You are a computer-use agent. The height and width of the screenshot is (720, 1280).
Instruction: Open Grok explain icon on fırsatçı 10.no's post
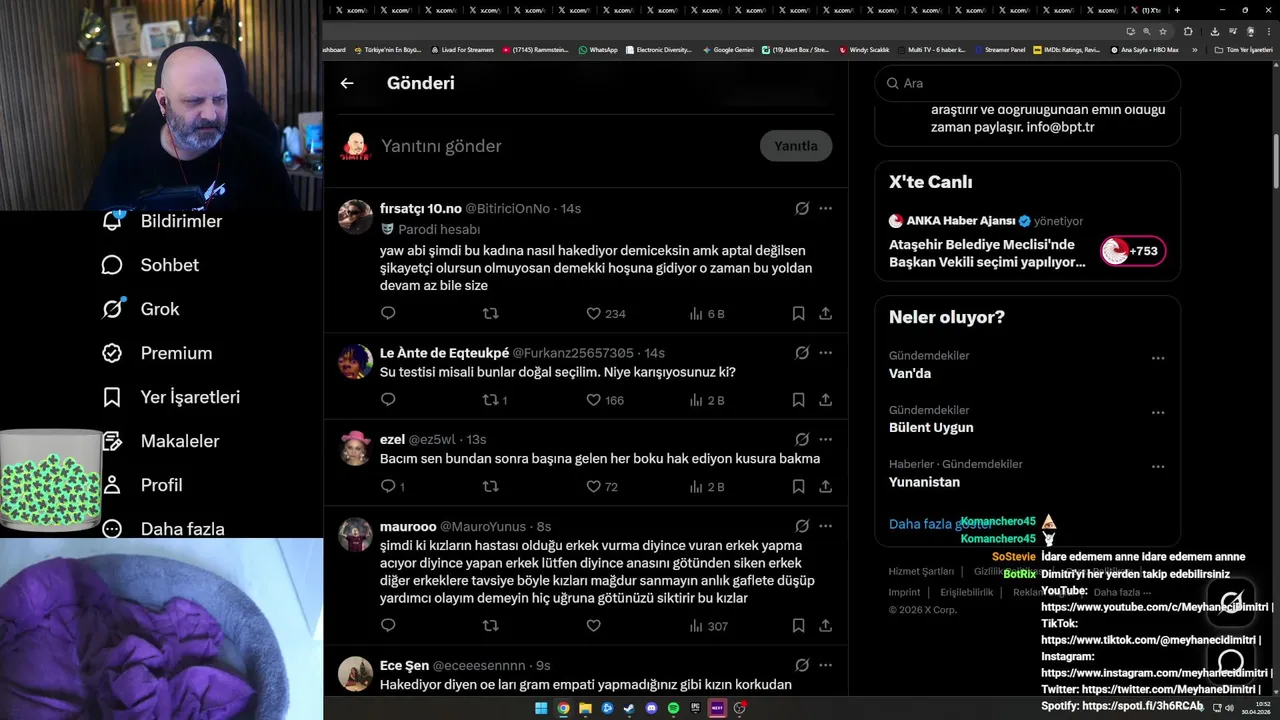coord(802,208)
